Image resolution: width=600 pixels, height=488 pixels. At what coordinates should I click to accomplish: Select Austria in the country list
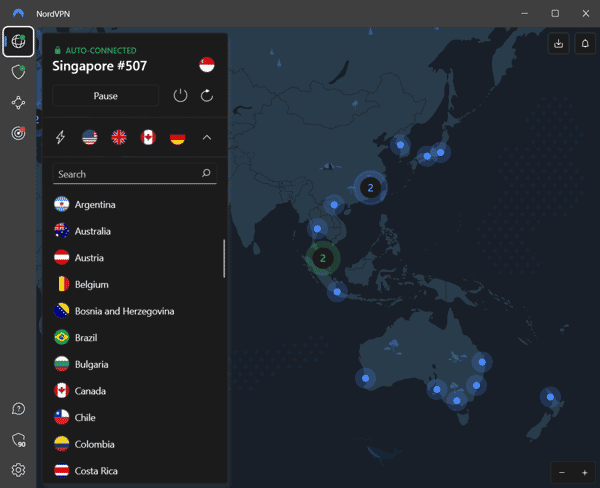[135, 258]
